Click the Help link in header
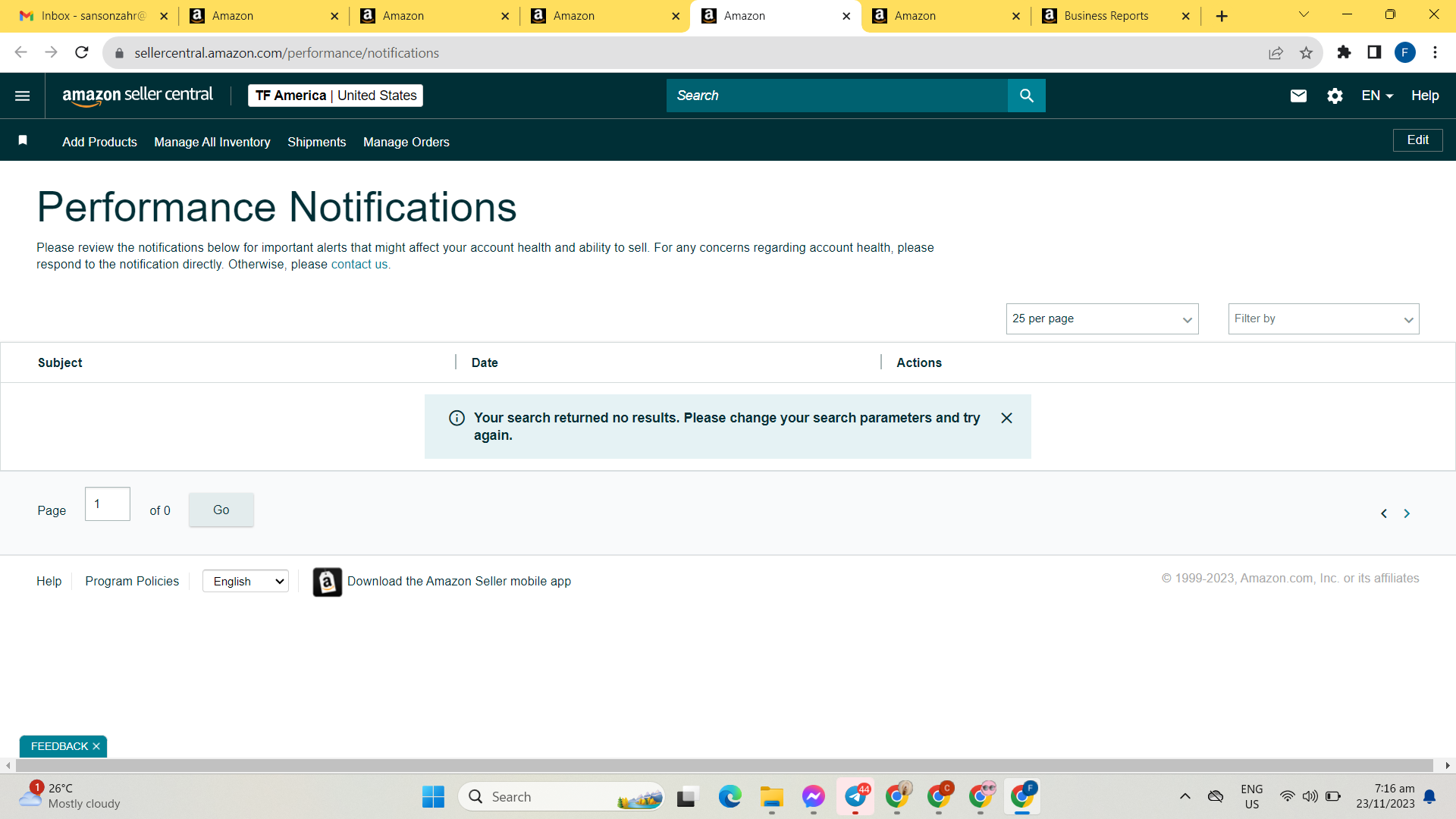1456x819 pixels. tap(1425, 96)
